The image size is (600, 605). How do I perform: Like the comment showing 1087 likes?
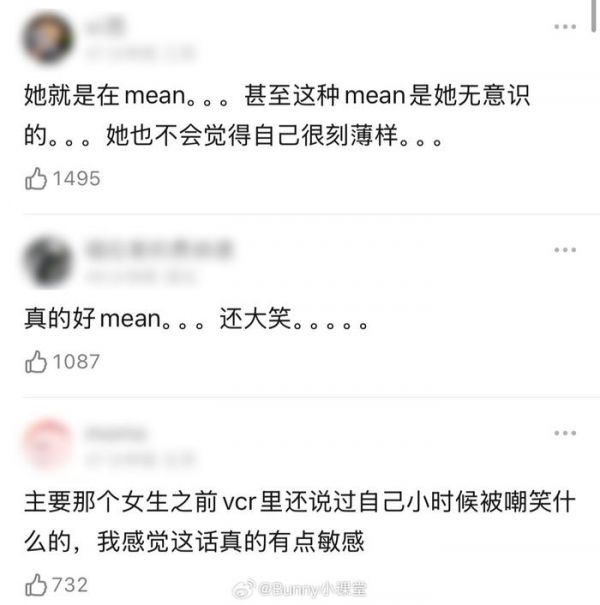click(36, 362)
